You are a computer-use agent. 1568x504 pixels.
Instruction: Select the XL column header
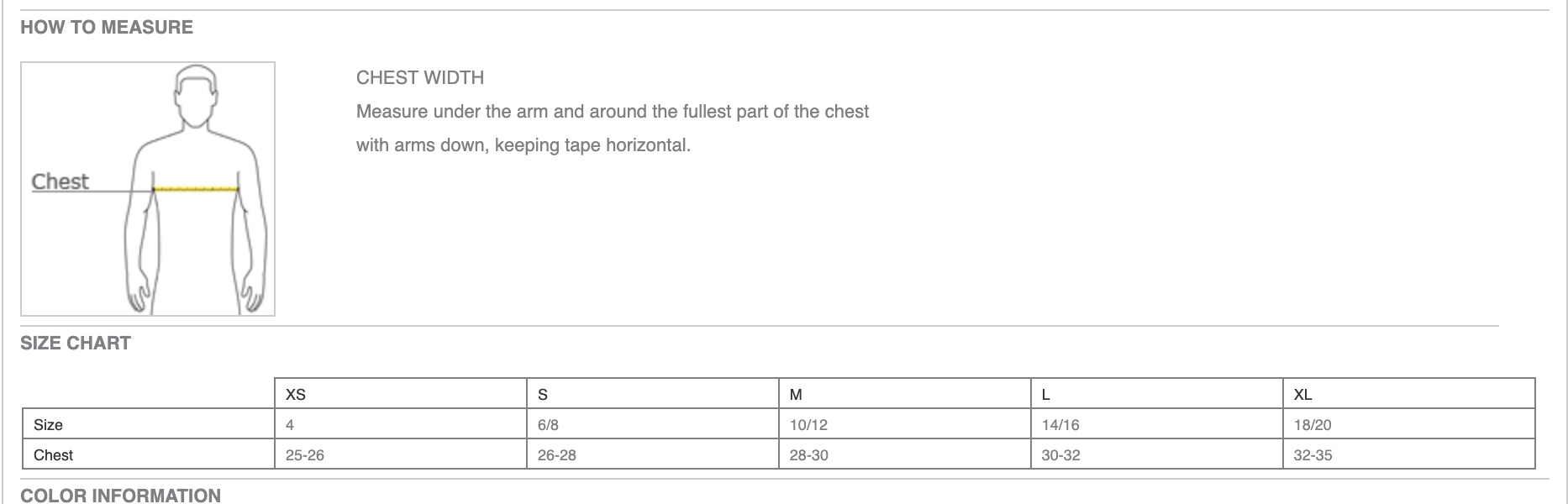(1302, 395)
